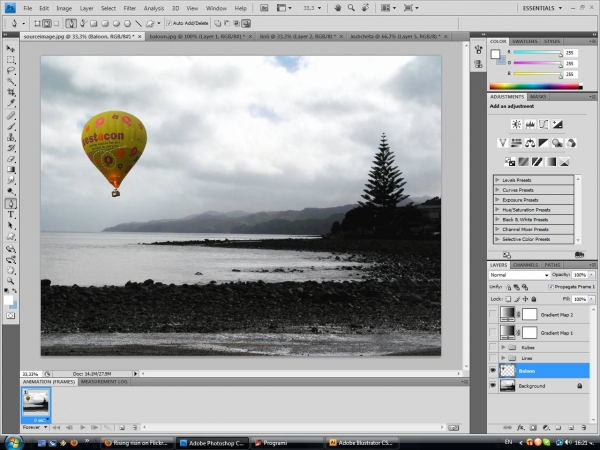Click the foreground color swatch in toolbox

8,300
